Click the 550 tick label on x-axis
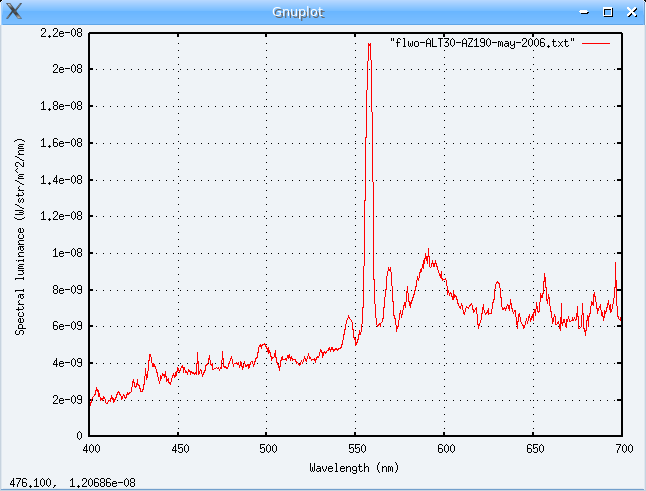Image resolution: width=646 pixels, height=491 pixels. tap(356, 449)
